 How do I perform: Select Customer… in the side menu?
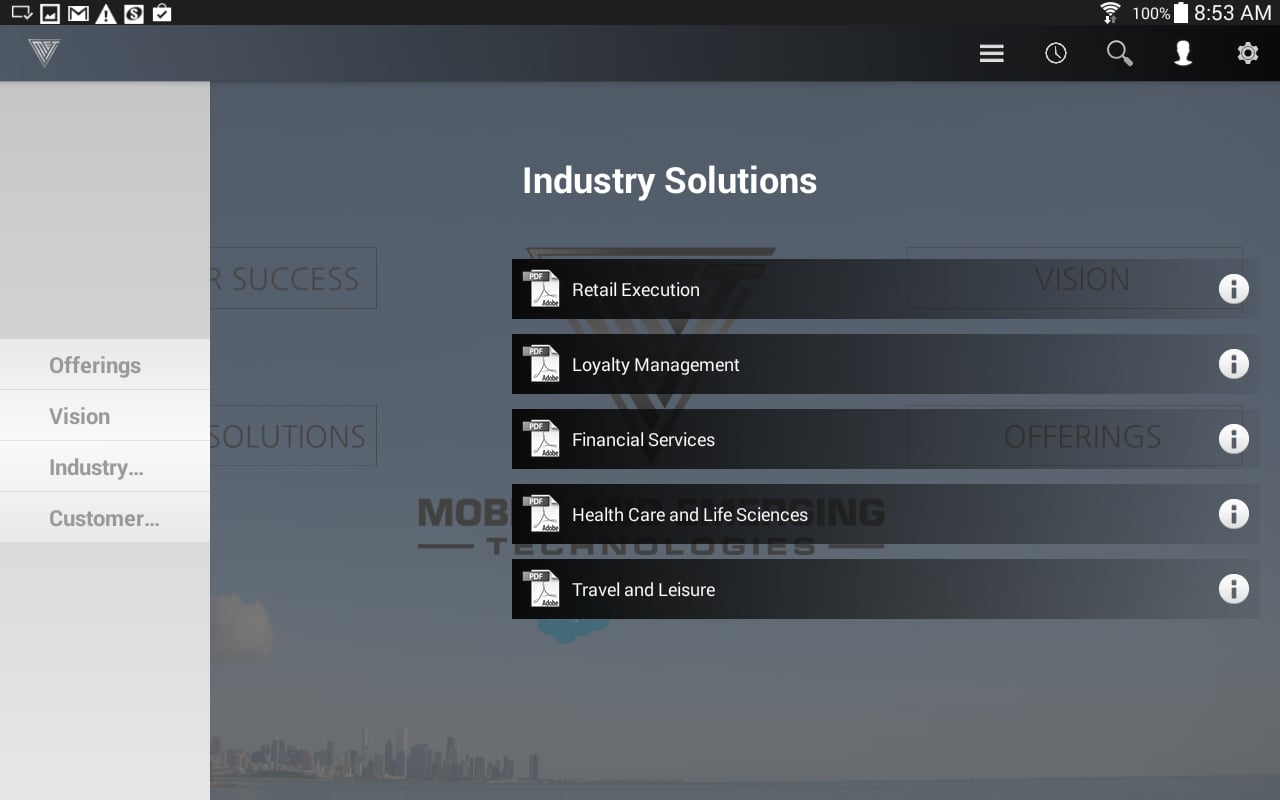pos(105,518)
